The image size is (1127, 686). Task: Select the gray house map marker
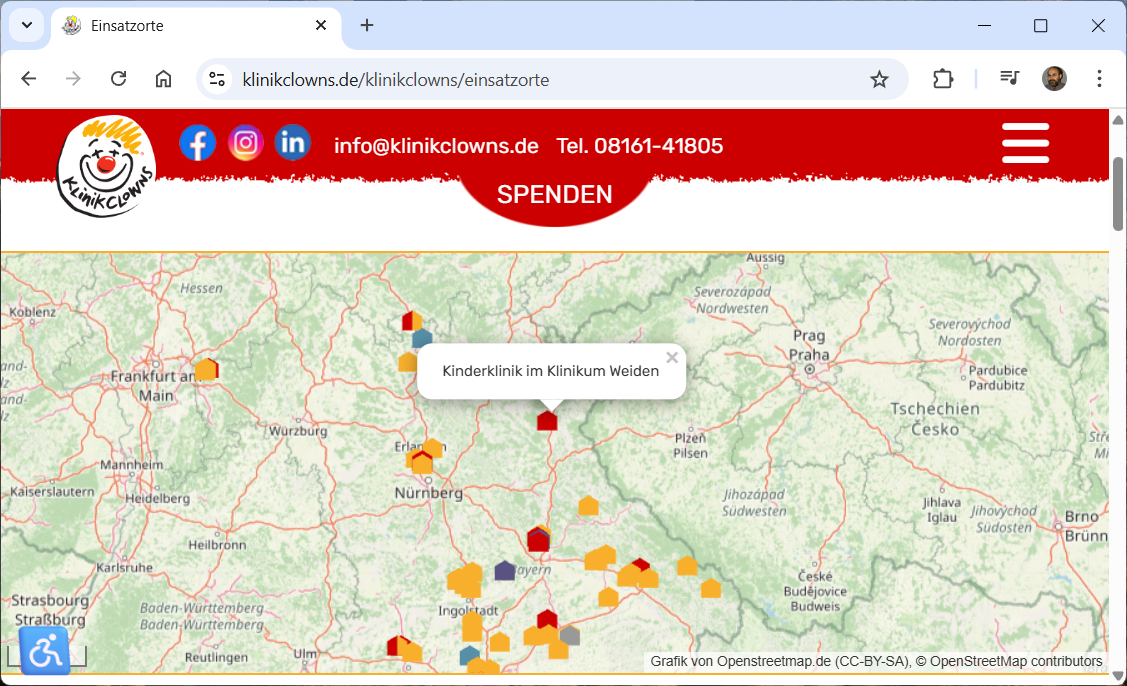570,635
